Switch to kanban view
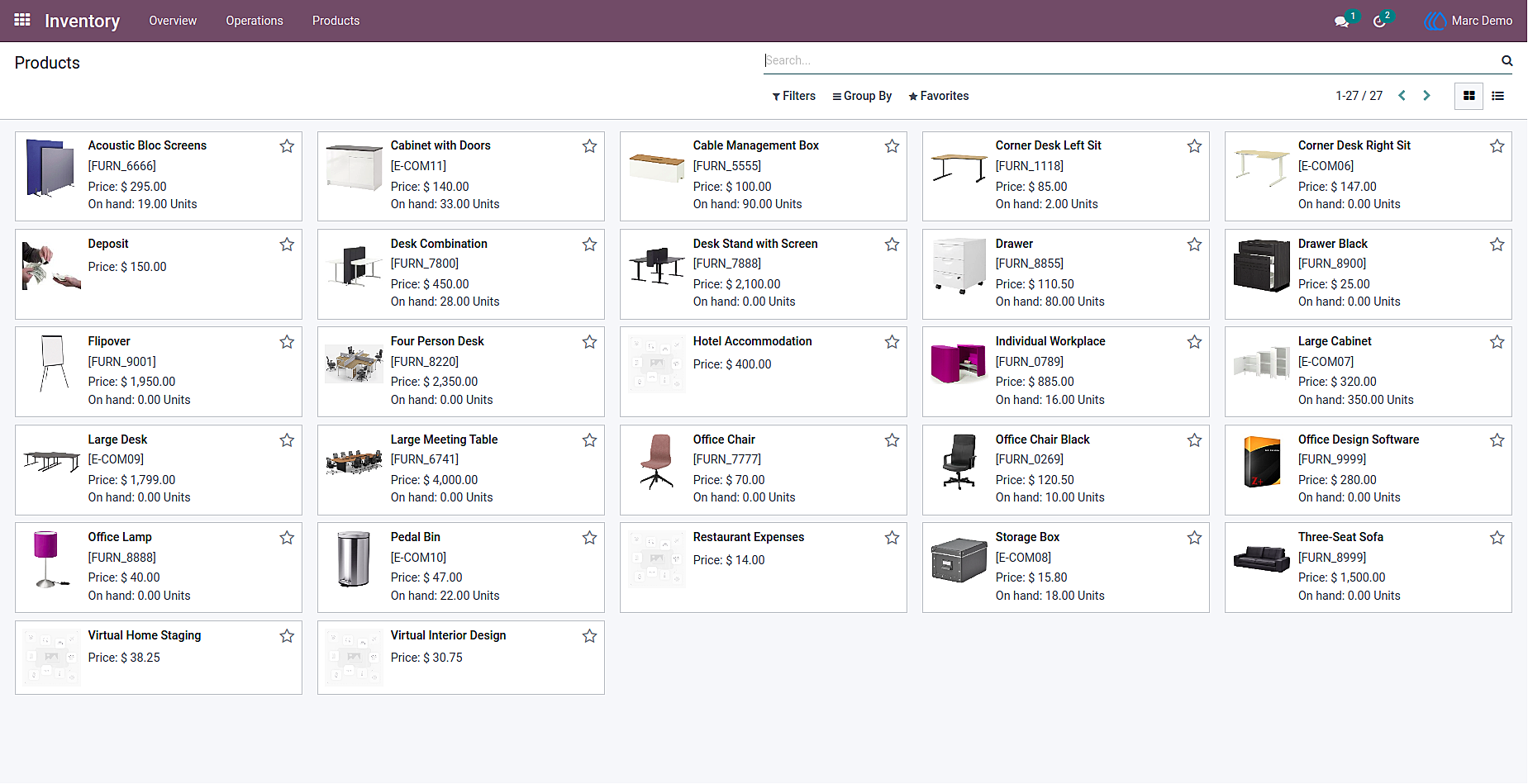This screenshot has width=1528, height=784. 1468,96
